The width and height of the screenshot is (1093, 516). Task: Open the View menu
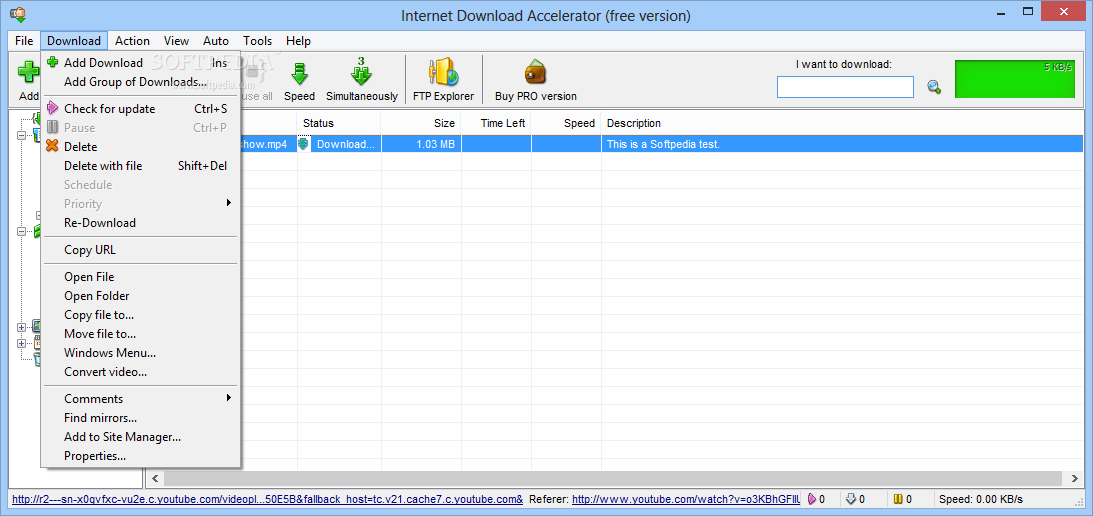tap(177, 41)
